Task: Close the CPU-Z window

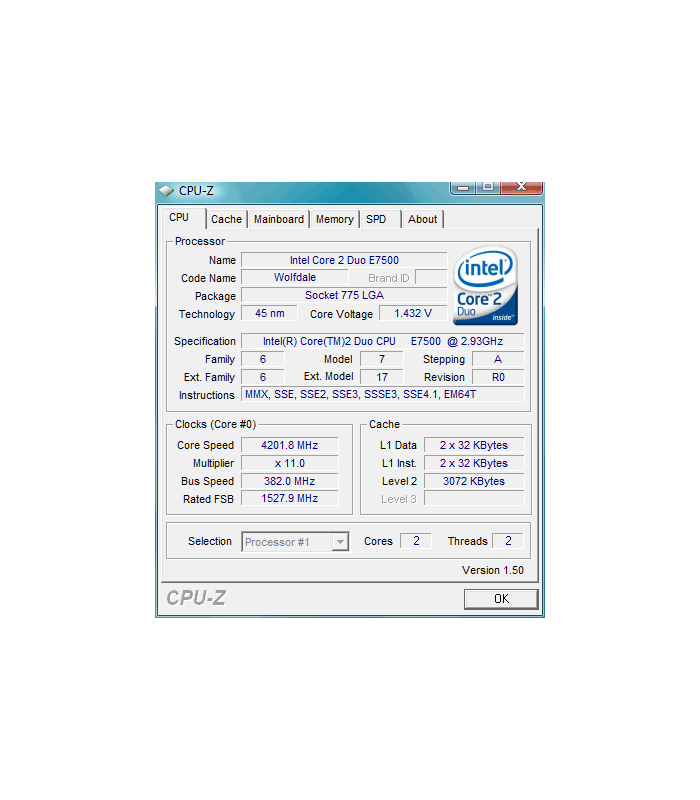Action: coord(521,187)
